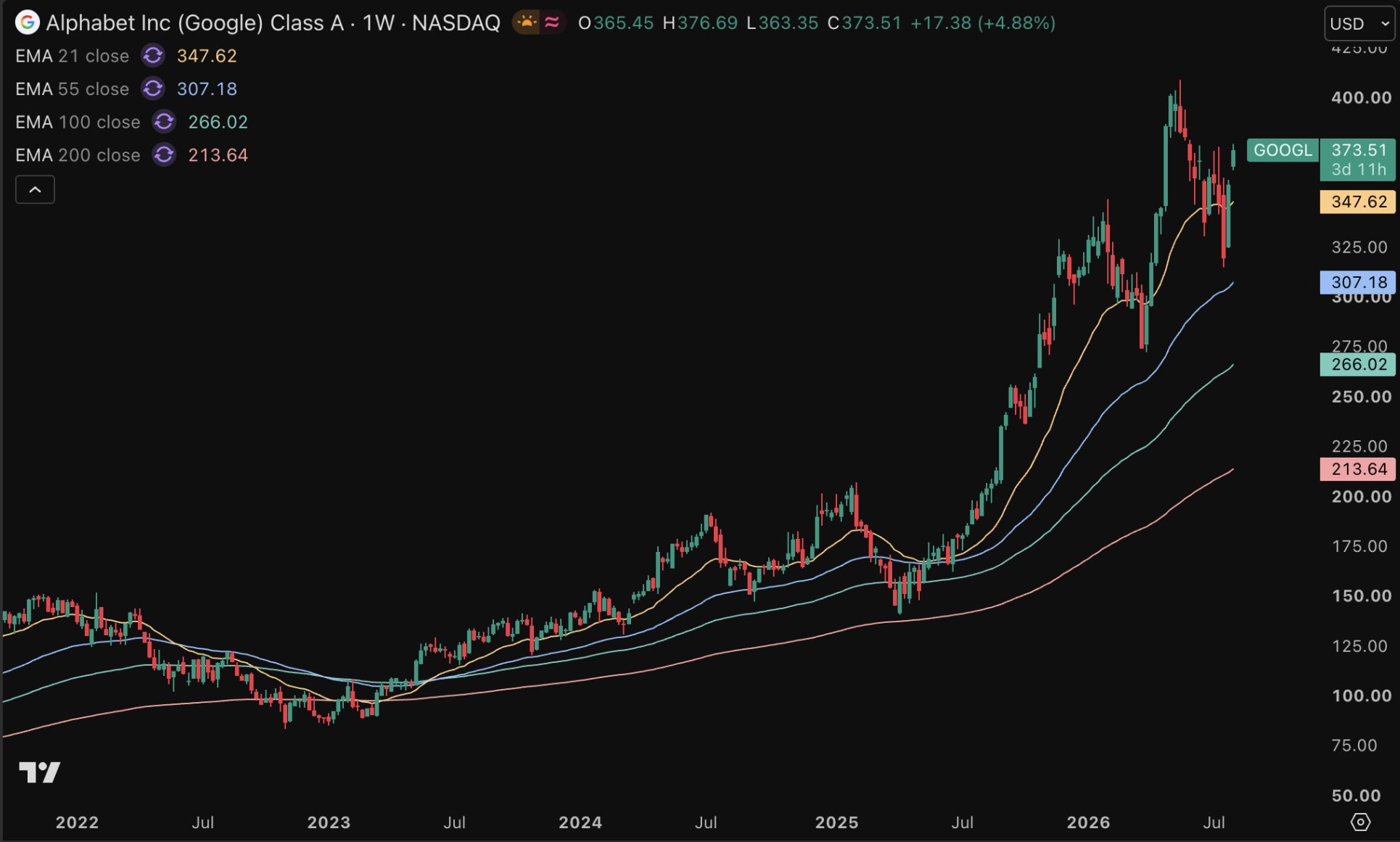Select the EMA 200 close legend label
This screenshot has height=842, width=1400.
[x=78, y=155]
